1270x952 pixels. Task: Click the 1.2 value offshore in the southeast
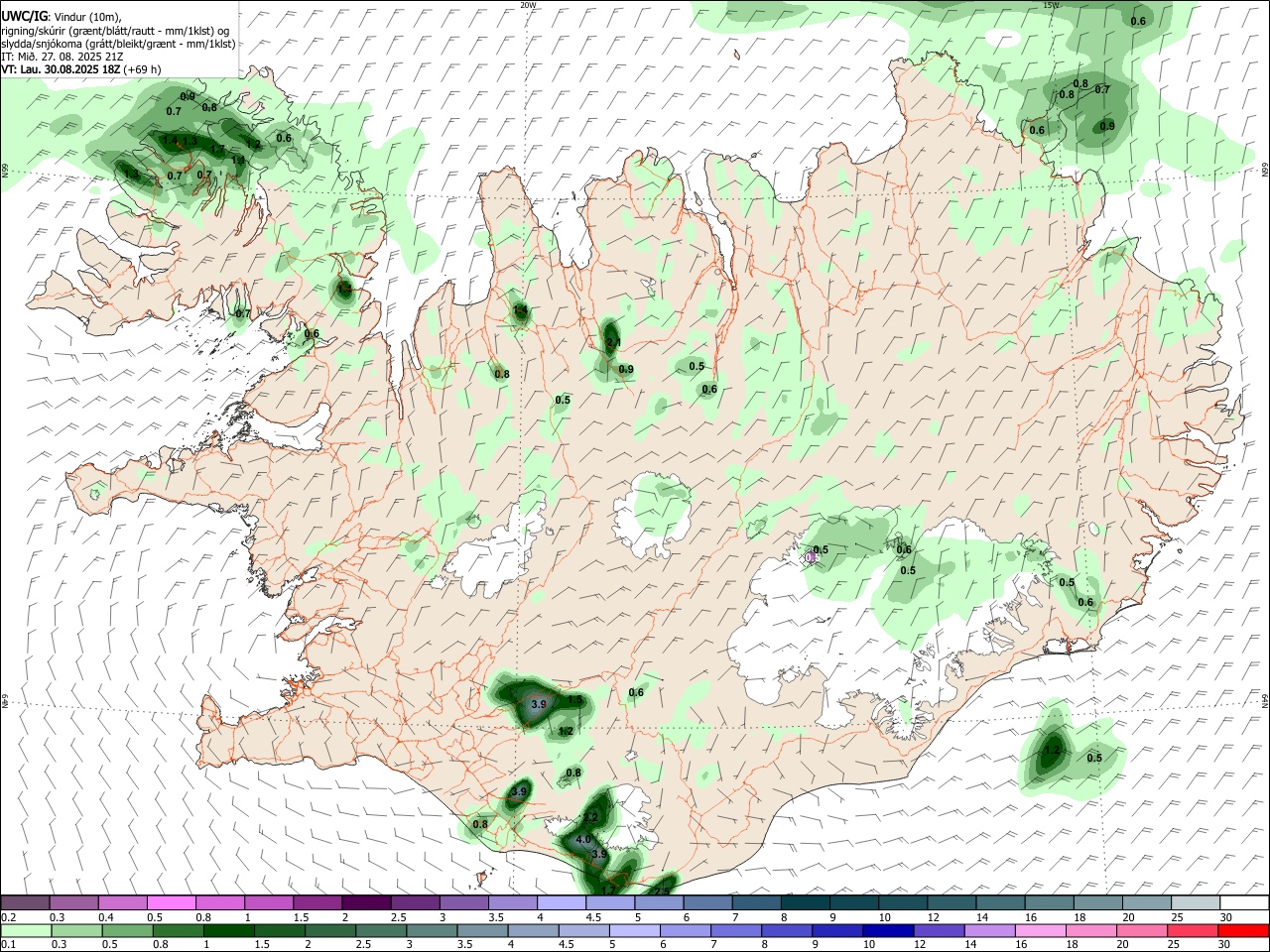point(1053,751)
